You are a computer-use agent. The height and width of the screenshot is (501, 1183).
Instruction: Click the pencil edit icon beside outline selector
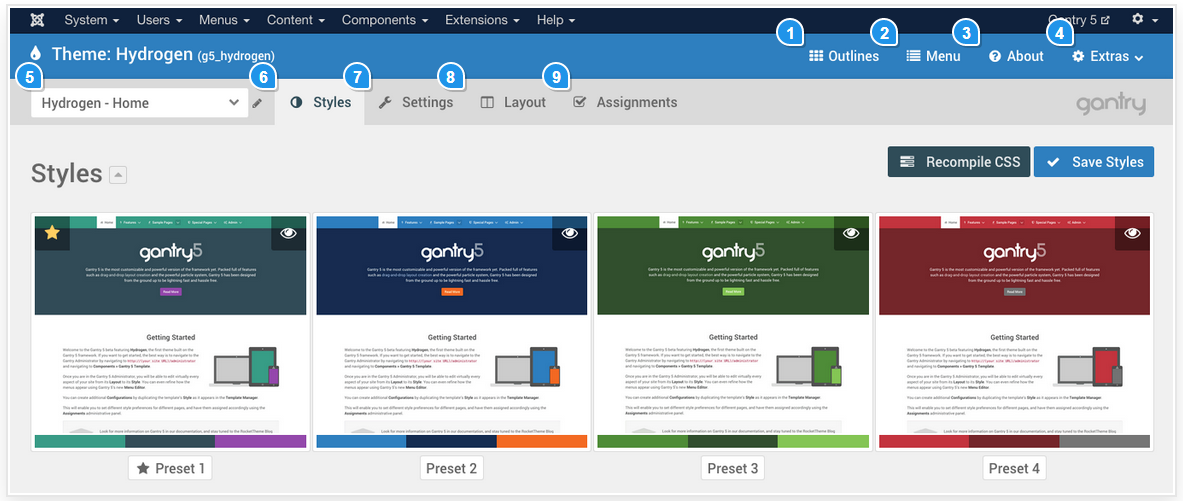[258, 103]
